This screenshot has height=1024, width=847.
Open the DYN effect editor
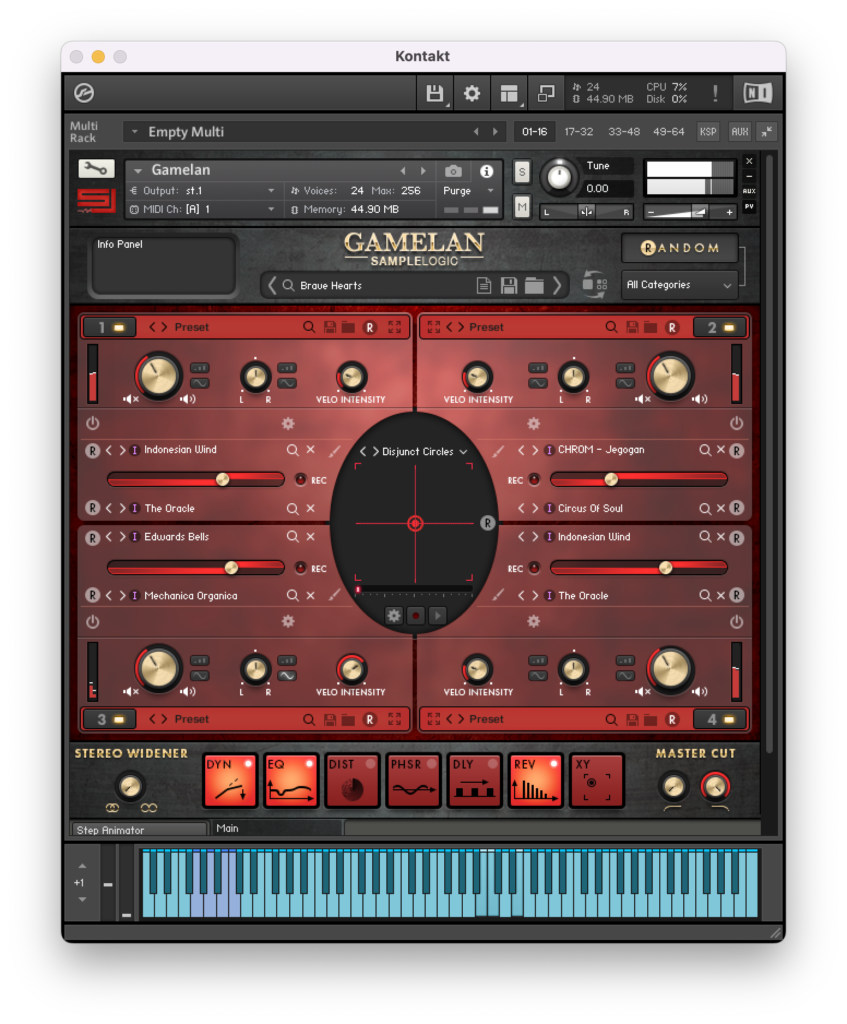231,781
